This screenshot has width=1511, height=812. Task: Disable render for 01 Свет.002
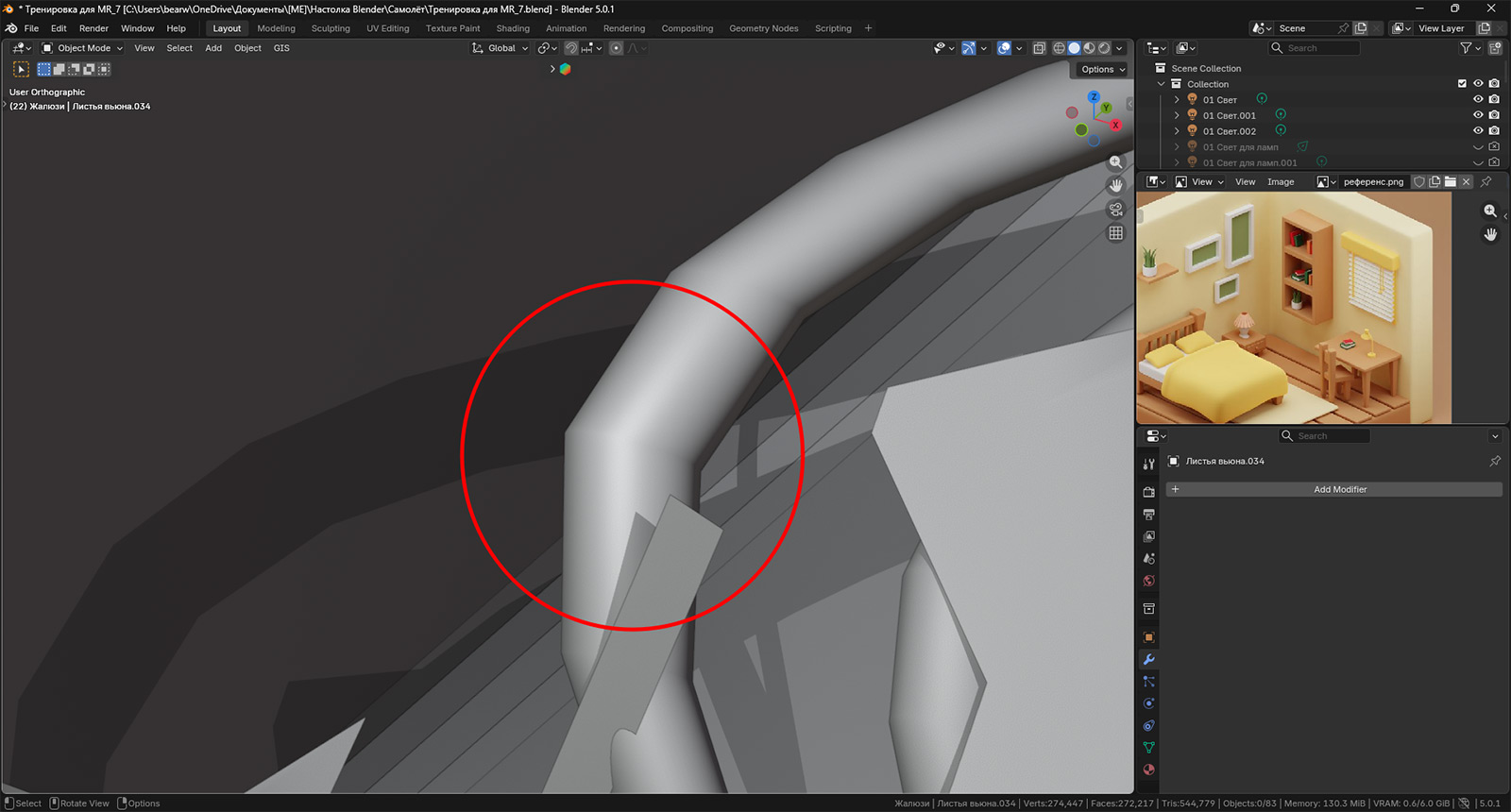[1494, 131]
